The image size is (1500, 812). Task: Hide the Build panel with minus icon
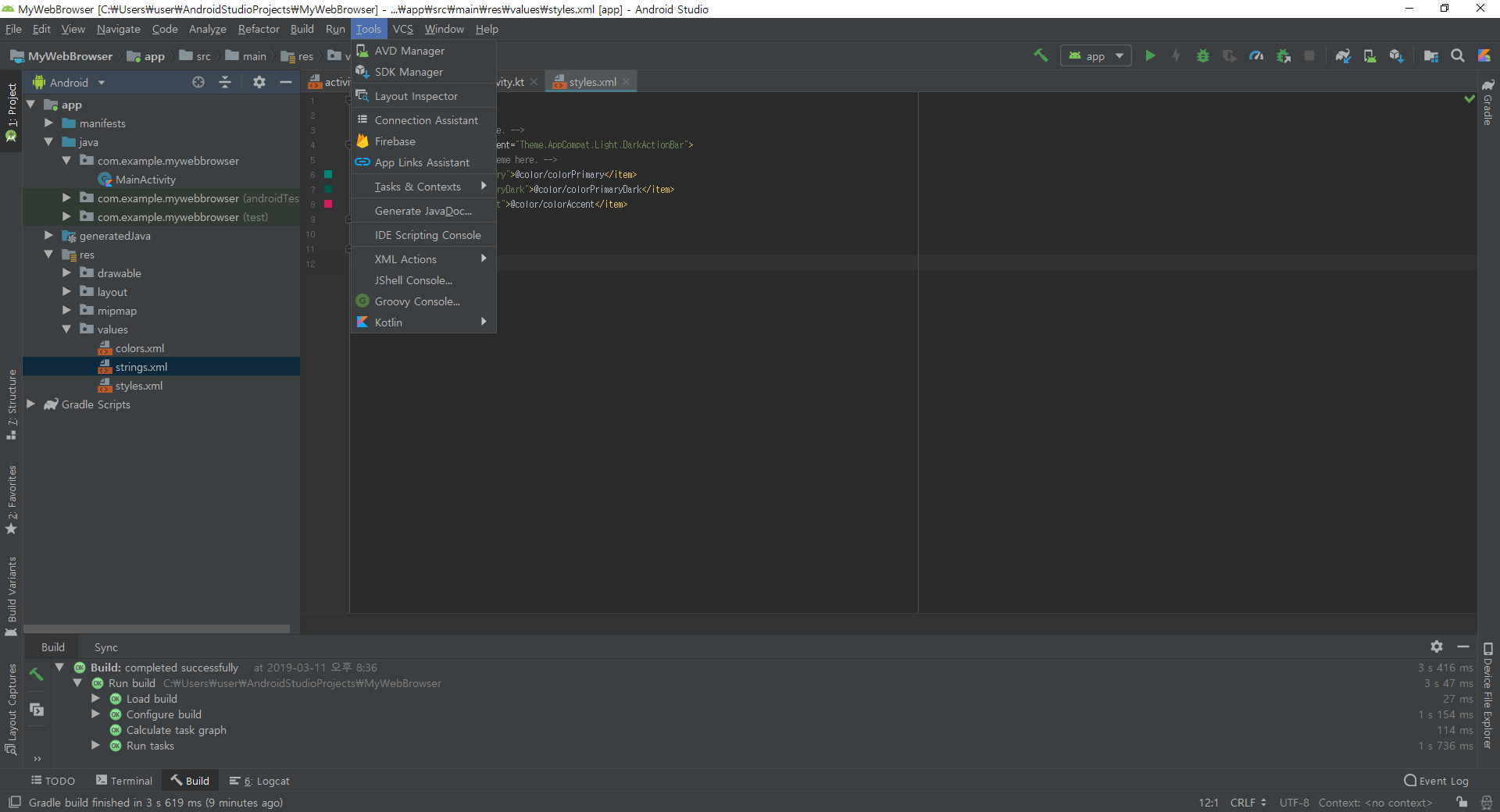1463,646
